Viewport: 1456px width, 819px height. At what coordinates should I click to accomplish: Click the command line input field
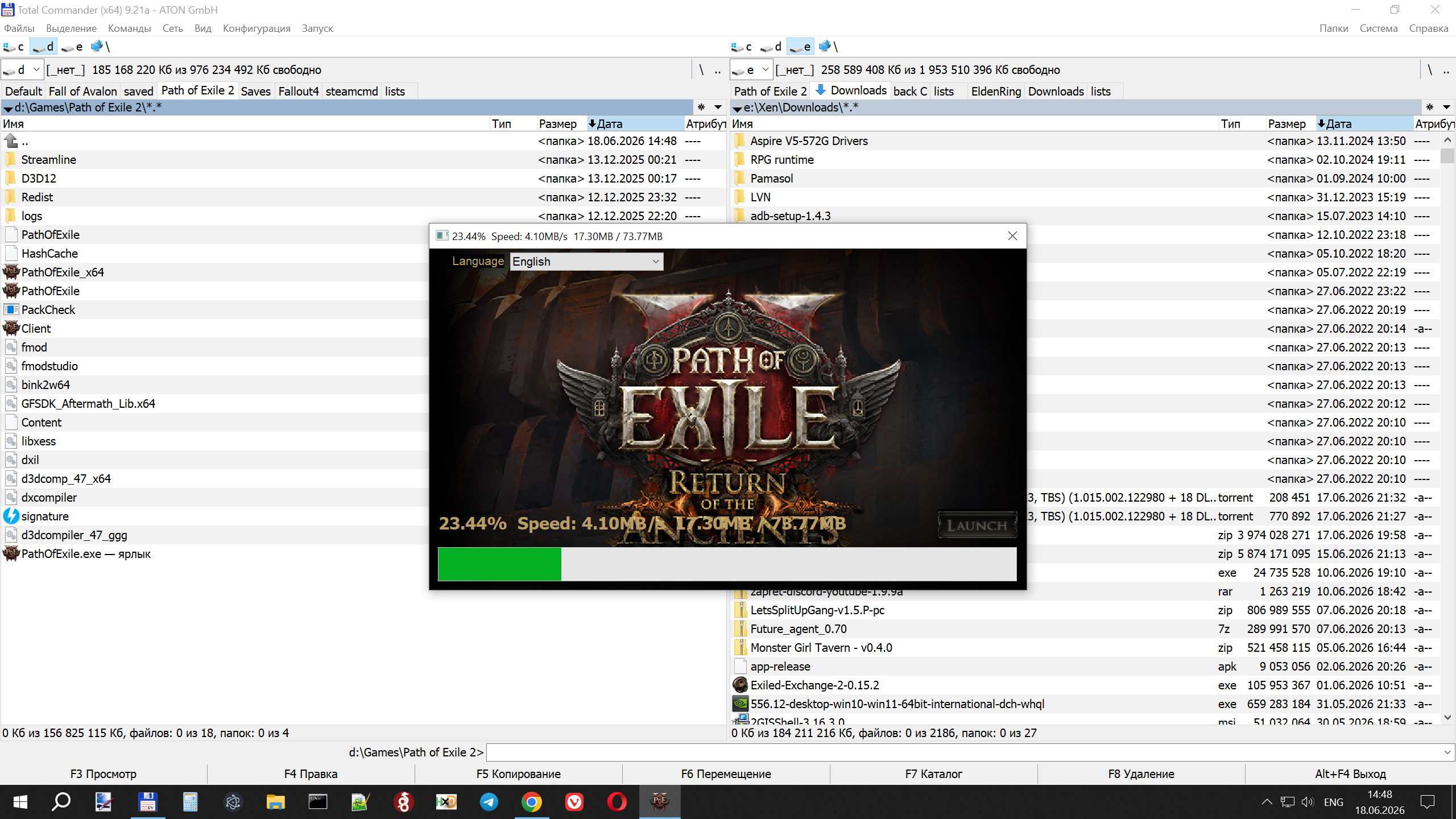964,752
